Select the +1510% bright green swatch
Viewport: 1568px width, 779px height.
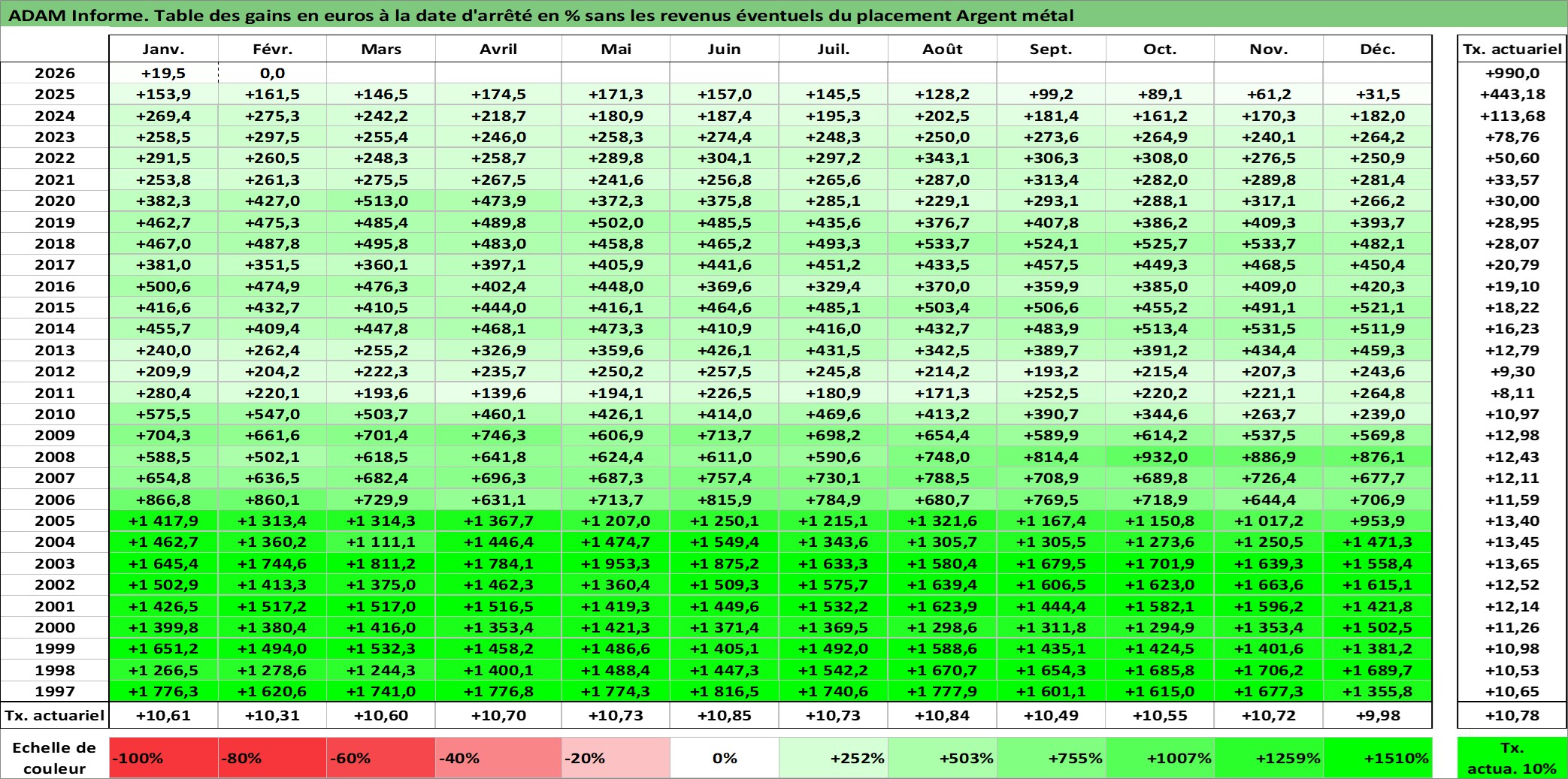(x=1378, y=758)
